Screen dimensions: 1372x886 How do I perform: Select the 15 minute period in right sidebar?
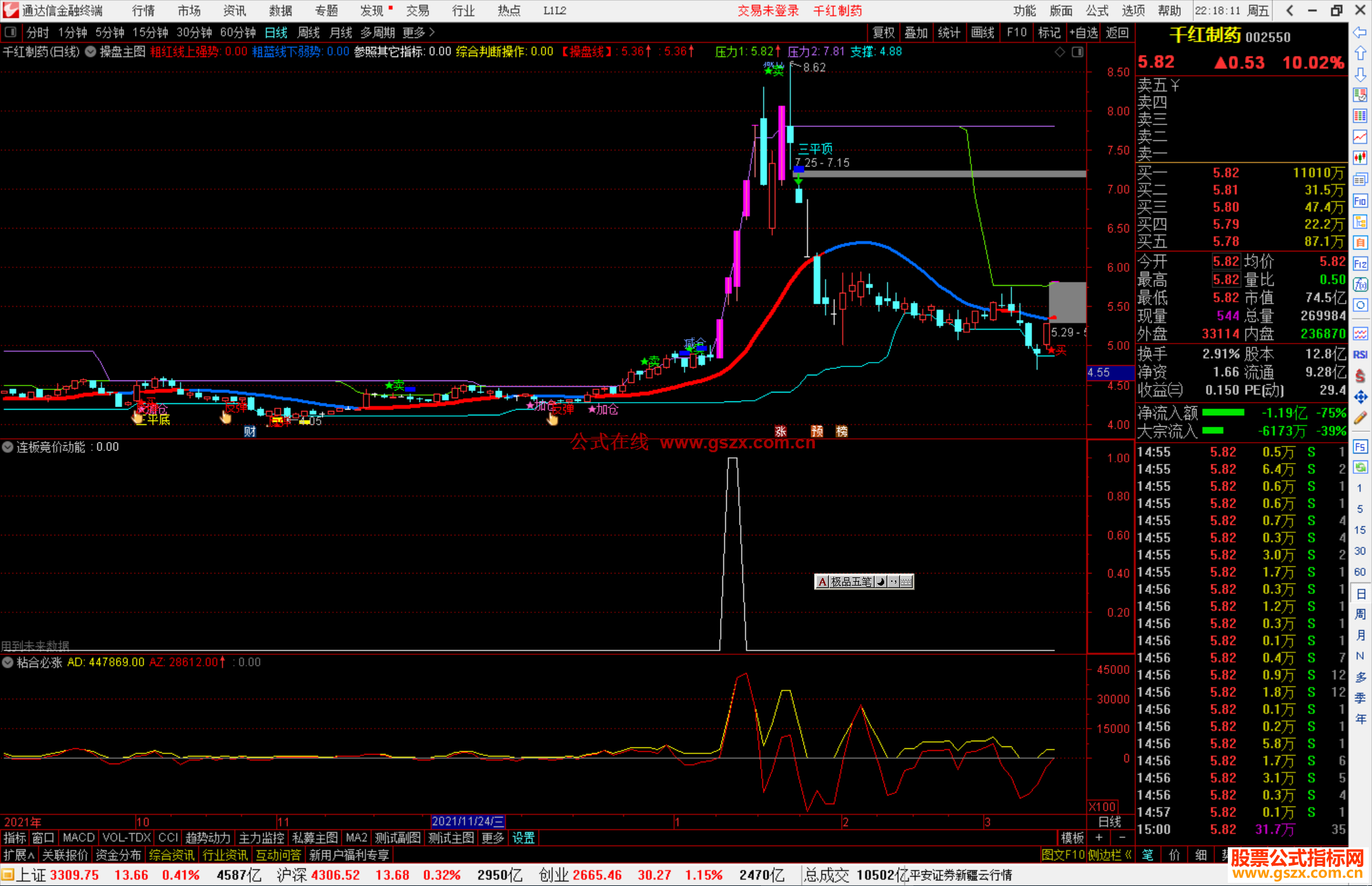(1360, 530)
